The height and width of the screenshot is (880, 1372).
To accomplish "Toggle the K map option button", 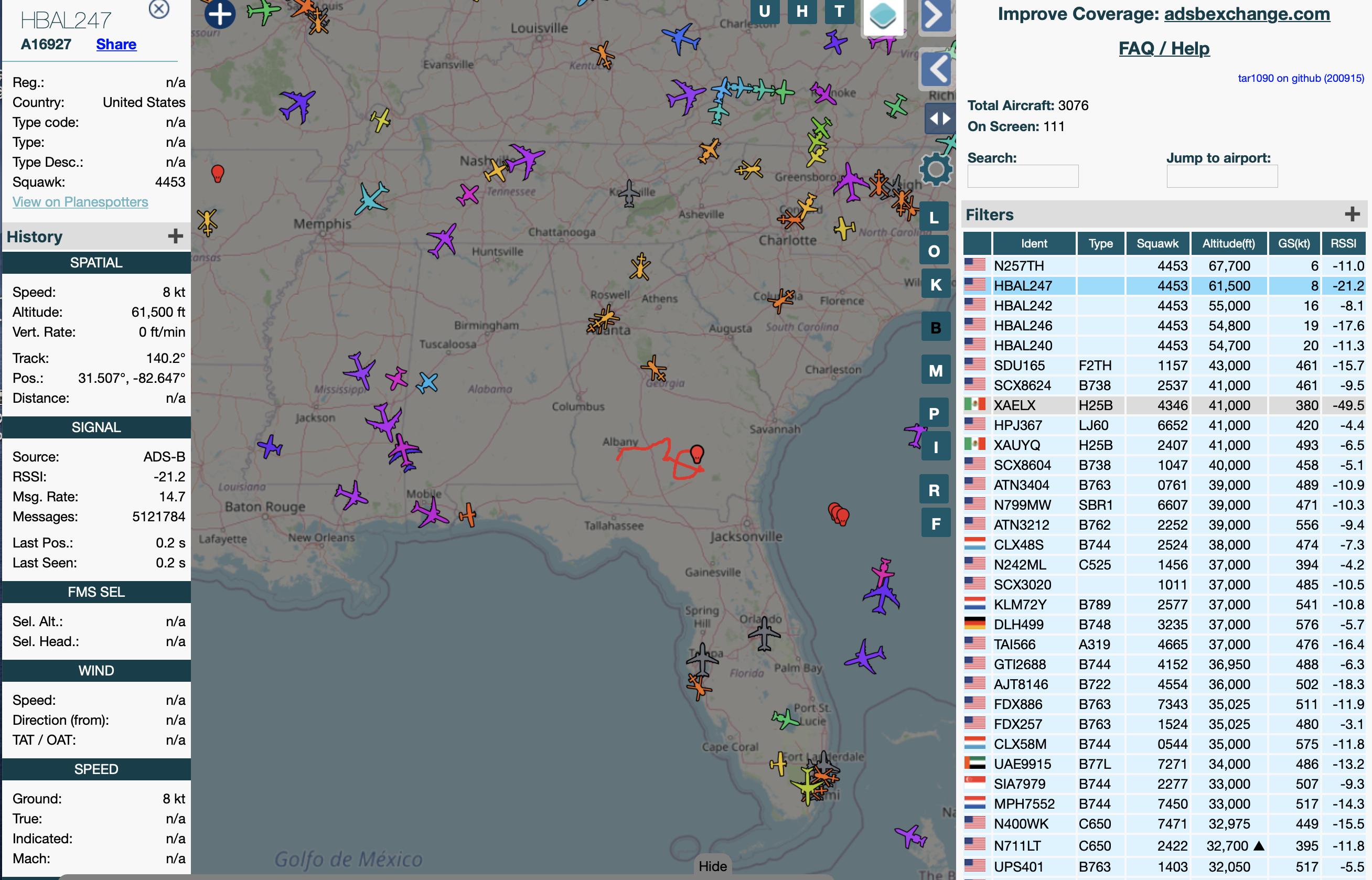I will pos(936,285).
